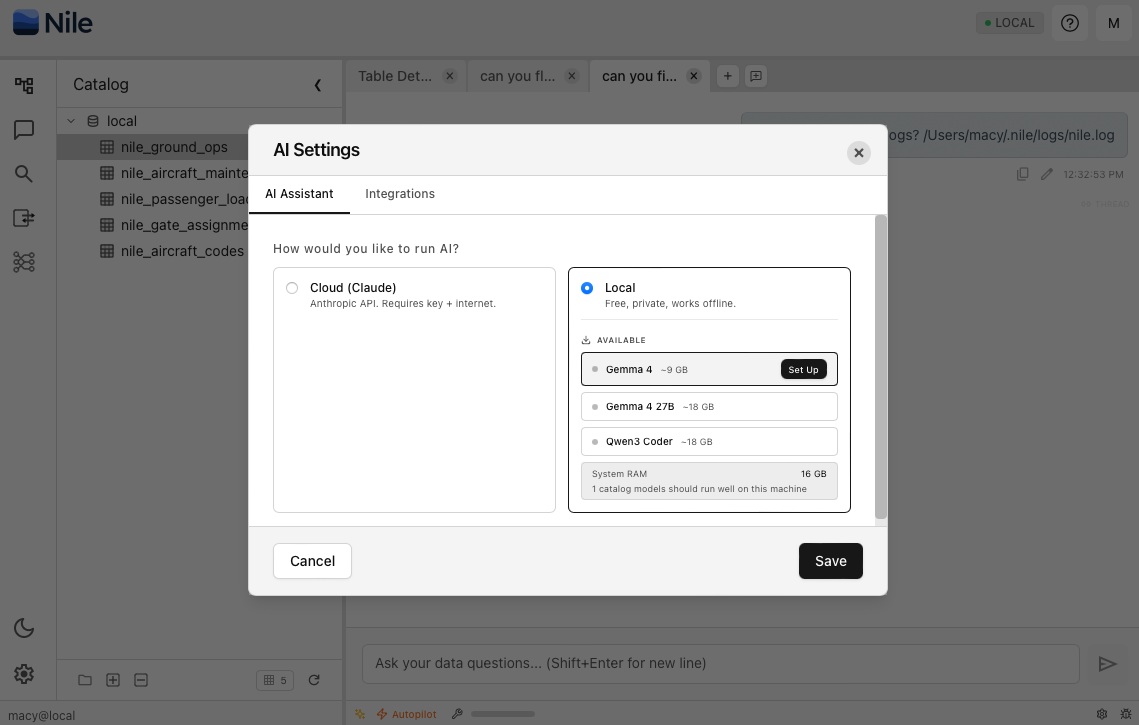Open the chat panel from the sidebar
This screenshot has width=1139, height=725.
(24, 129)
